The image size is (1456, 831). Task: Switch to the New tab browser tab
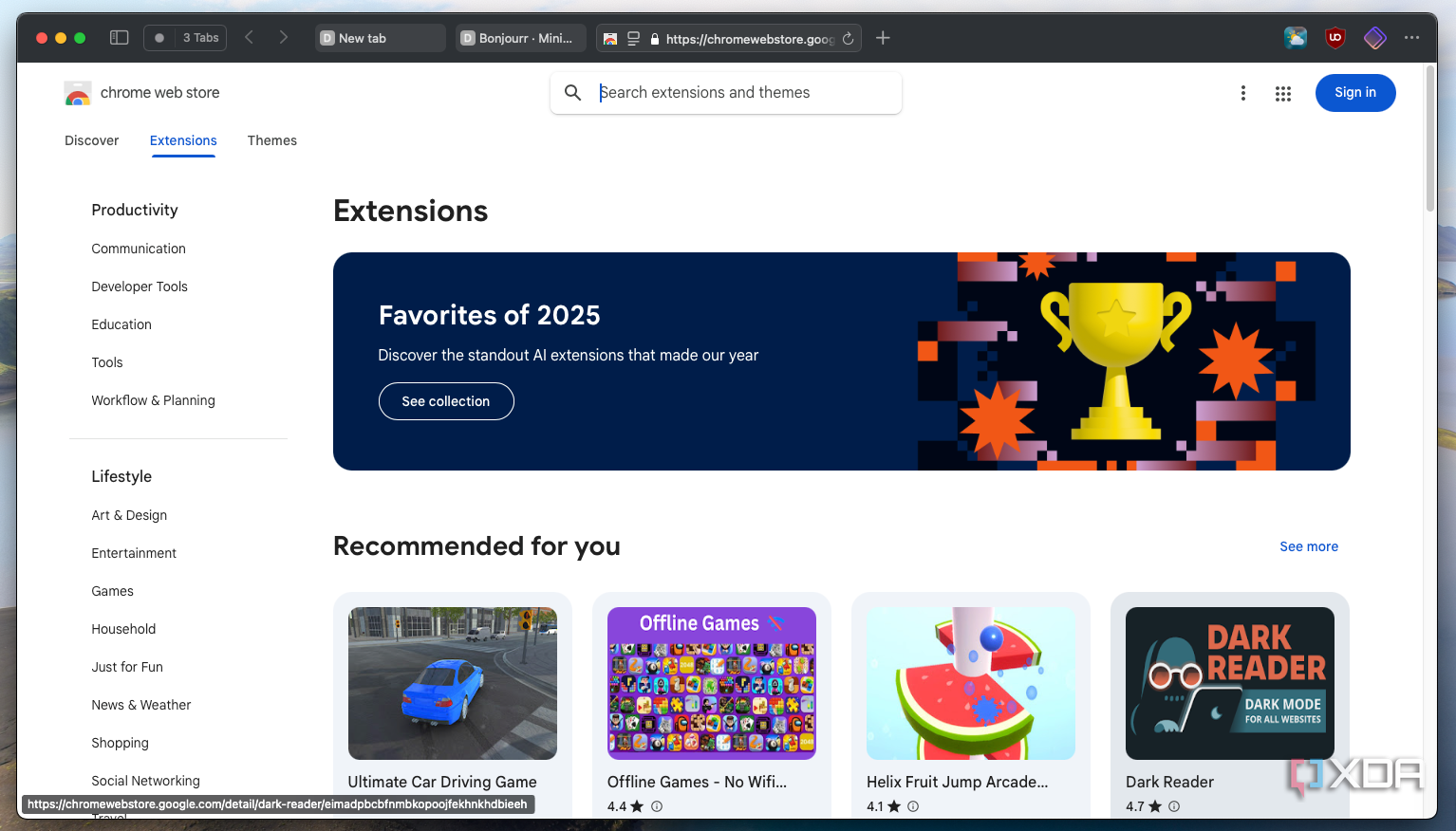pyautogui.click(x=381, y=38)
